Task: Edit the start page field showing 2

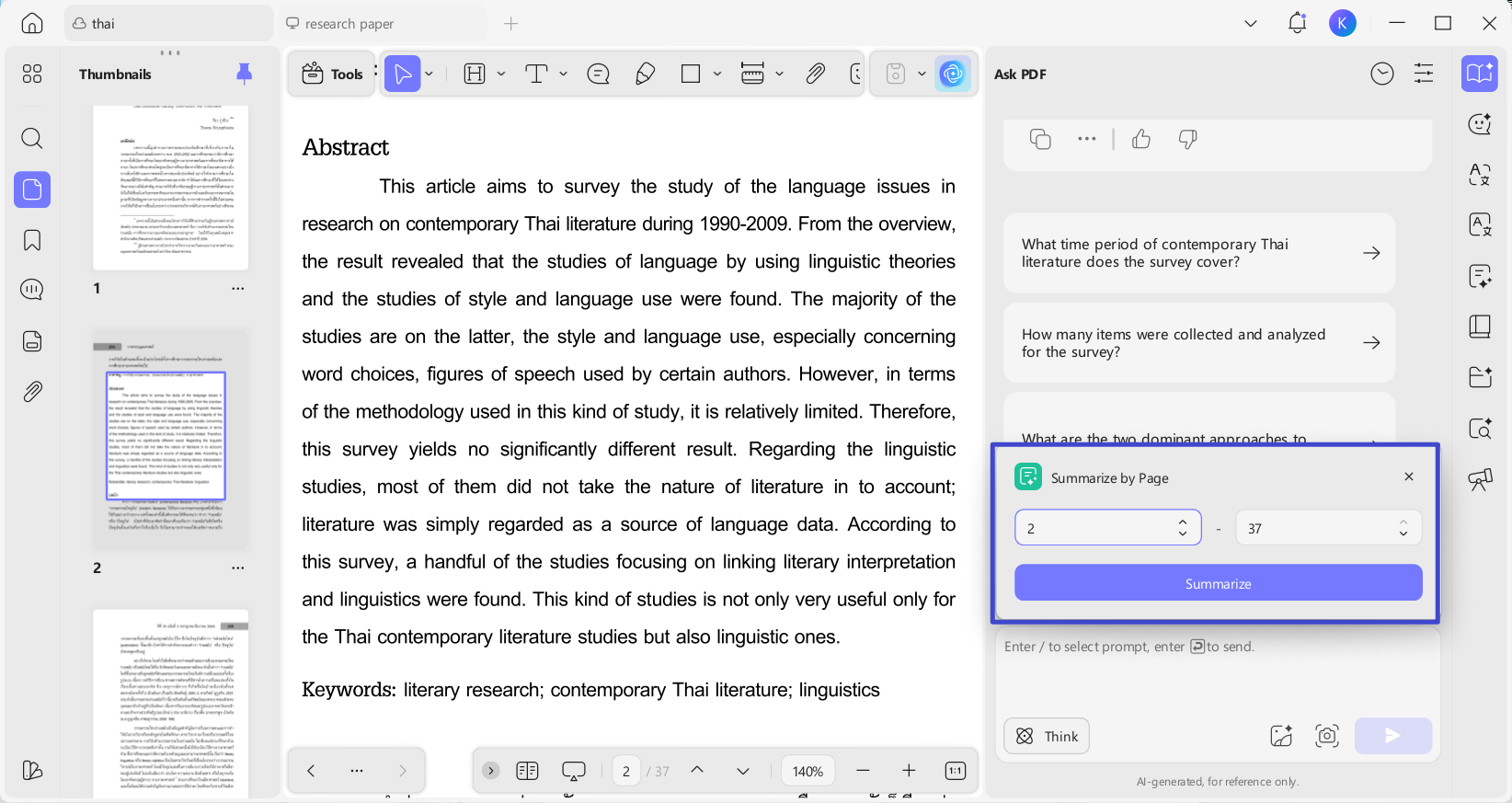Action: (1108, 528)
